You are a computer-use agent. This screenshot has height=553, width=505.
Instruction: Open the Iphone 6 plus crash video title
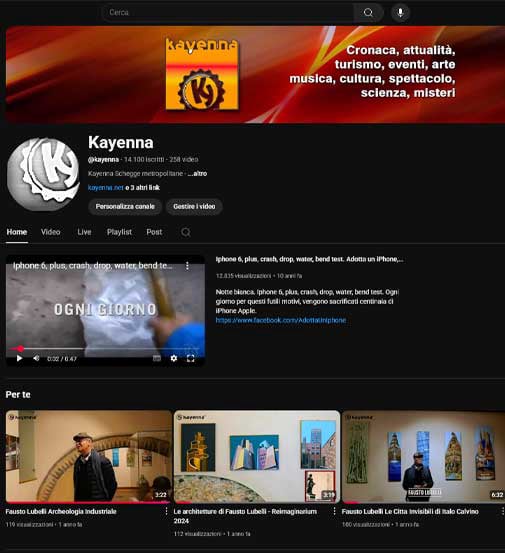click(310, 259)
